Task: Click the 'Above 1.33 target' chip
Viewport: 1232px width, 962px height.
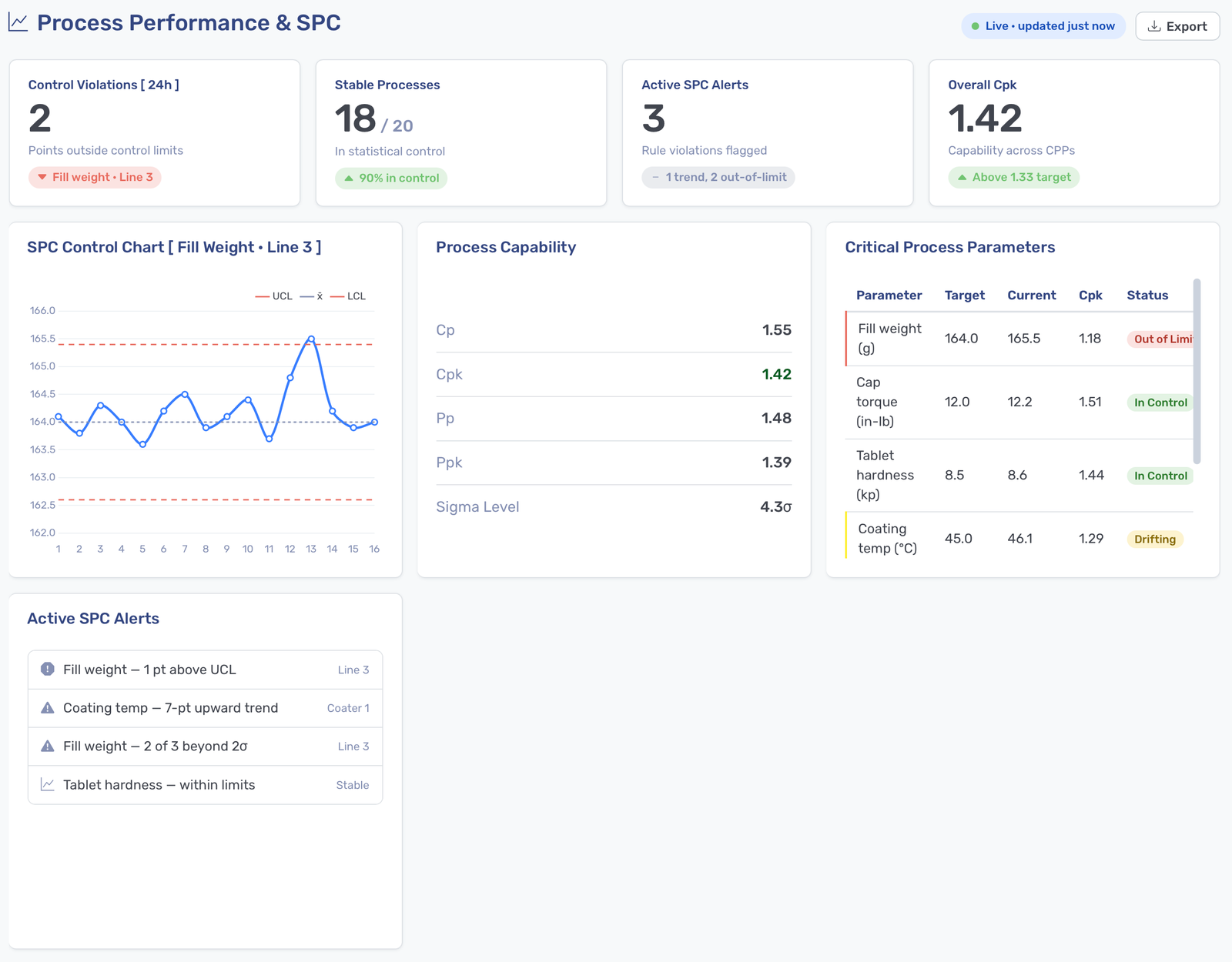Action: tap(1013, 177)
